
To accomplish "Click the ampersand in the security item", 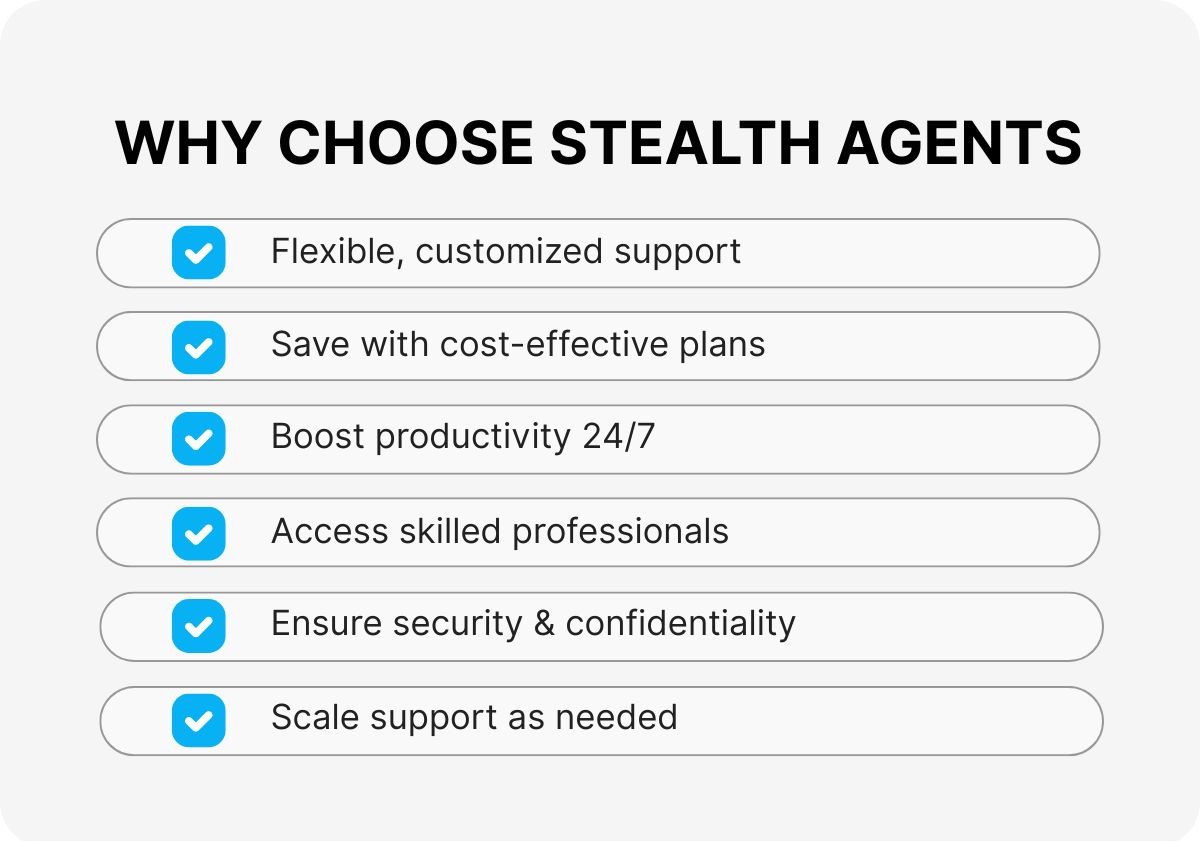I will 544,624.
